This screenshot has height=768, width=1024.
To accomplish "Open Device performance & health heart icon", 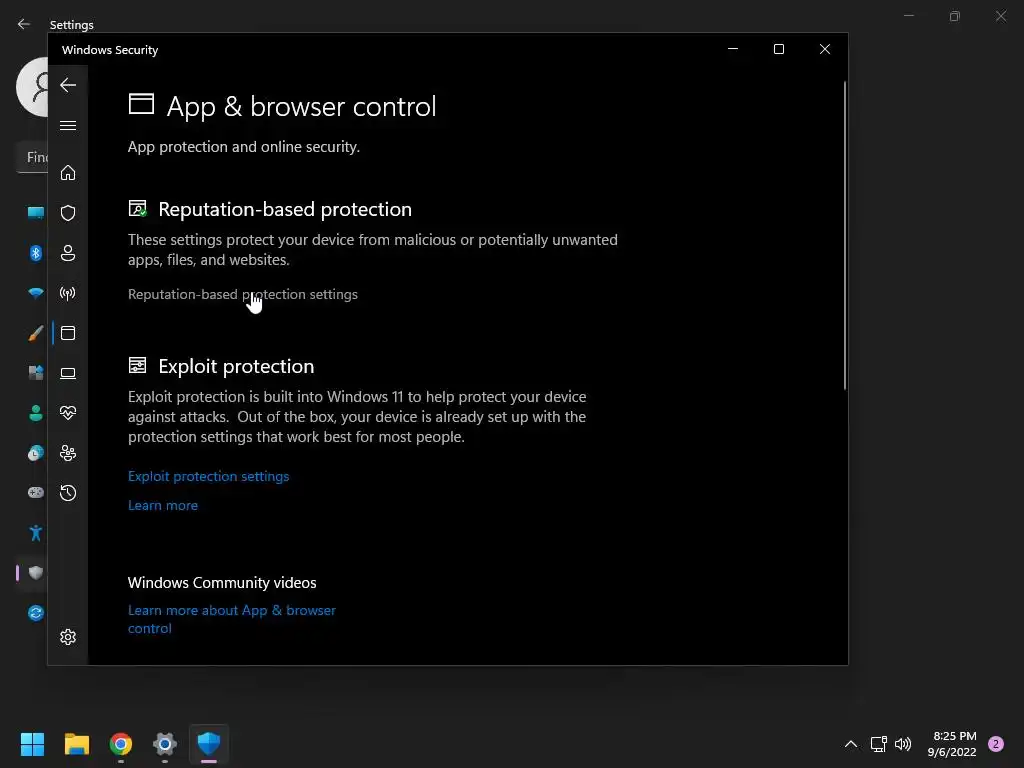I will (68, 413).
